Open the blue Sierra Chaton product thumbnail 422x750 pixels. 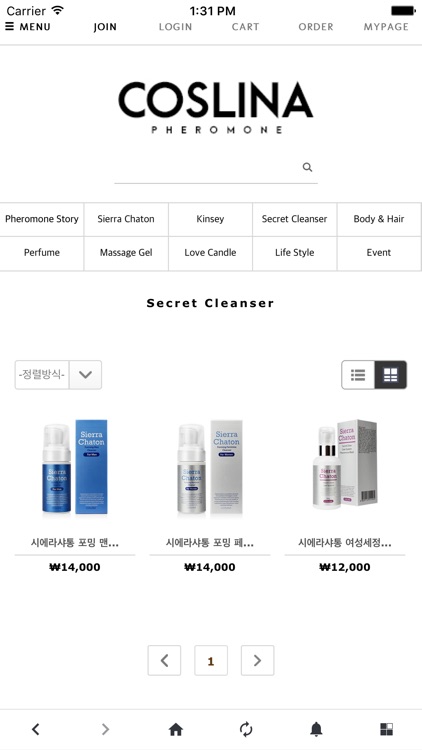click(75, 467)
